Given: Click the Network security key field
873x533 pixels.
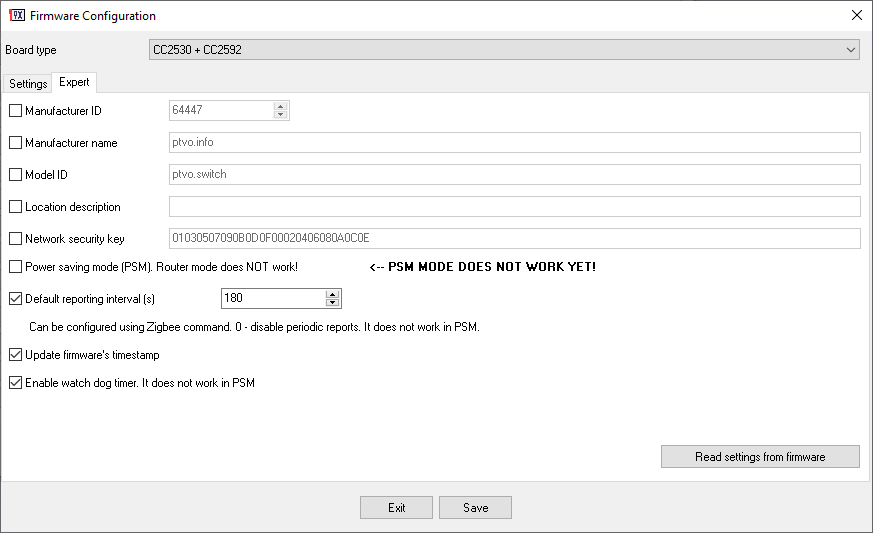Looking at the screenshot, I should (514, 238).
